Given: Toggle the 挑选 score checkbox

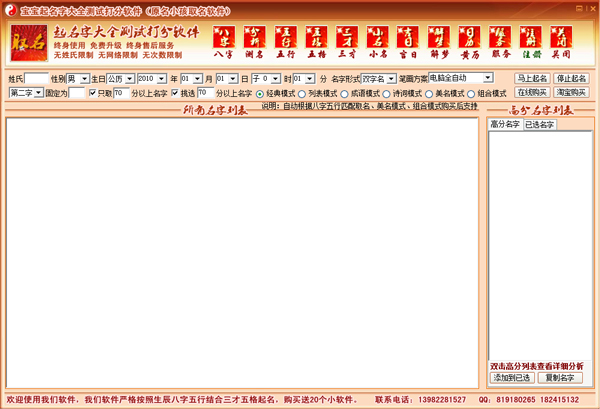Looking at the screenshot, I should pyautogui.click(x=176, y=93).
